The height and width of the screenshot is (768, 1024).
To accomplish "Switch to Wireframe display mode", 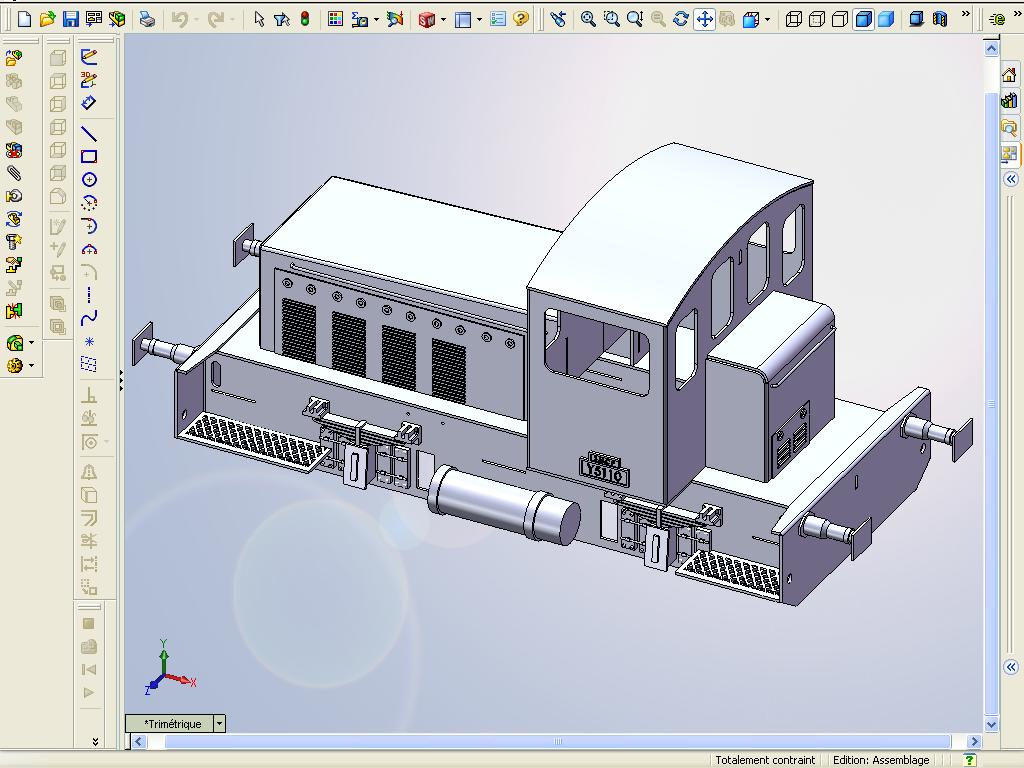I will tap(793, 19).
